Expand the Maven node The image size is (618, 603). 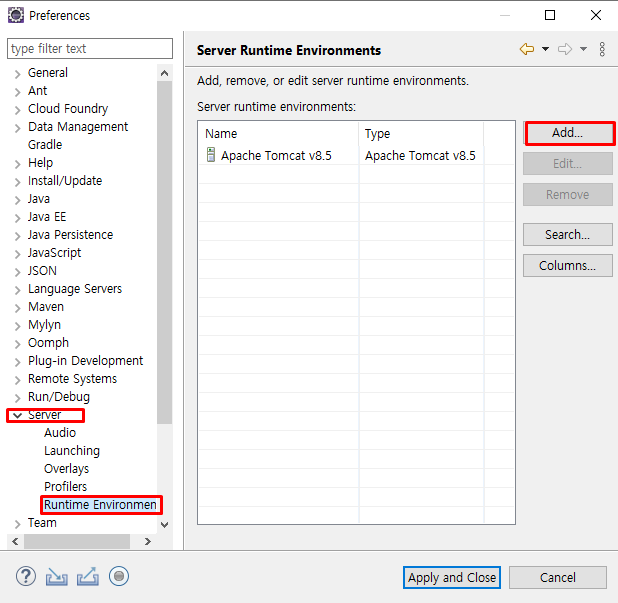click(17, 308)
